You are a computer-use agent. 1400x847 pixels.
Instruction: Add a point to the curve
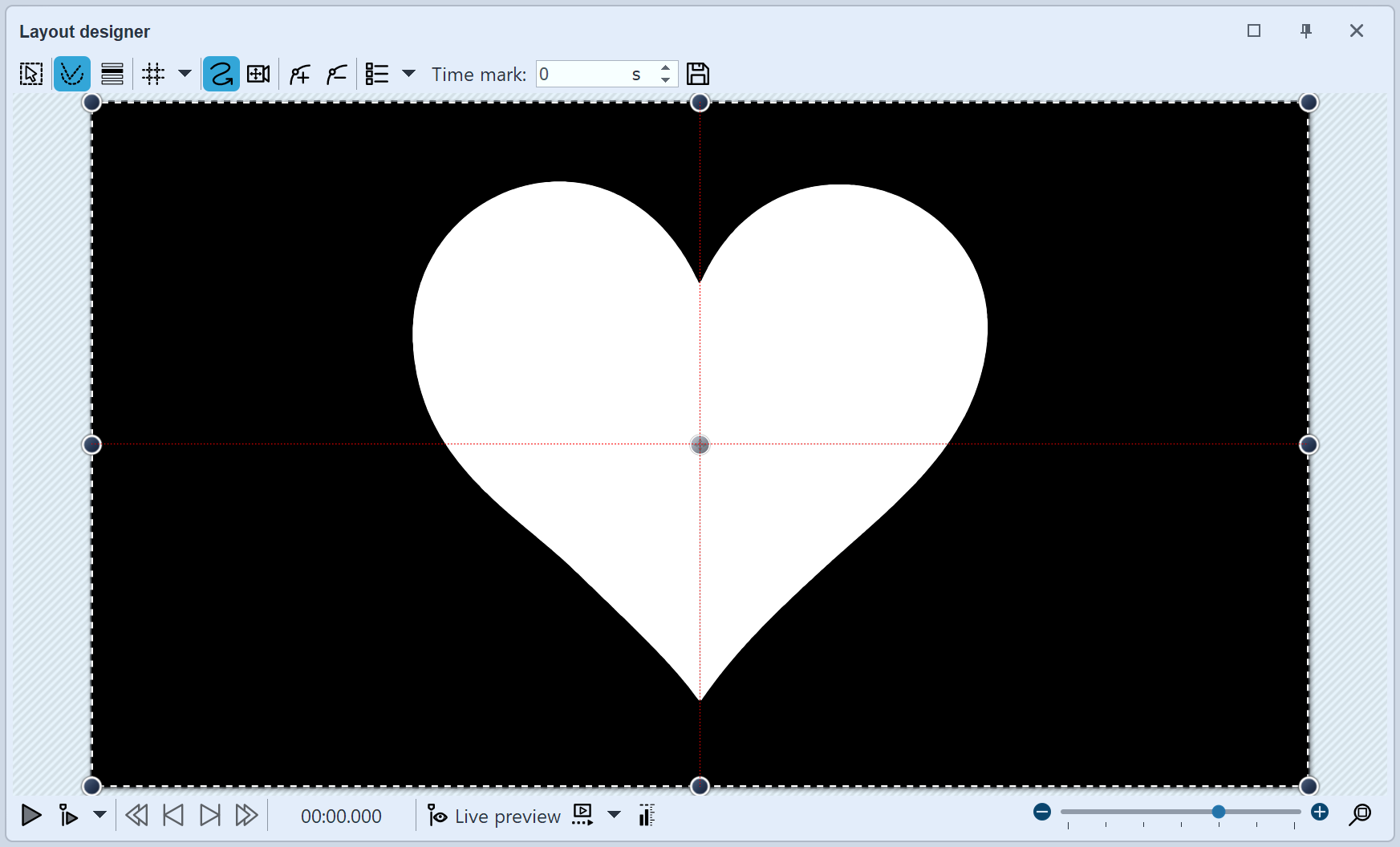pos(298,73)
